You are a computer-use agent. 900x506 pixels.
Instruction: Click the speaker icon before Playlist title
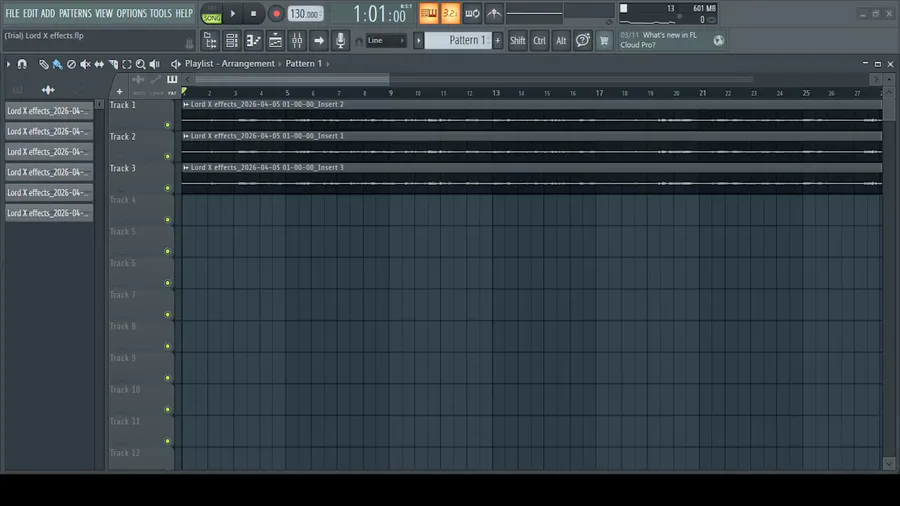pyautogui.click(x=175, y=64)
